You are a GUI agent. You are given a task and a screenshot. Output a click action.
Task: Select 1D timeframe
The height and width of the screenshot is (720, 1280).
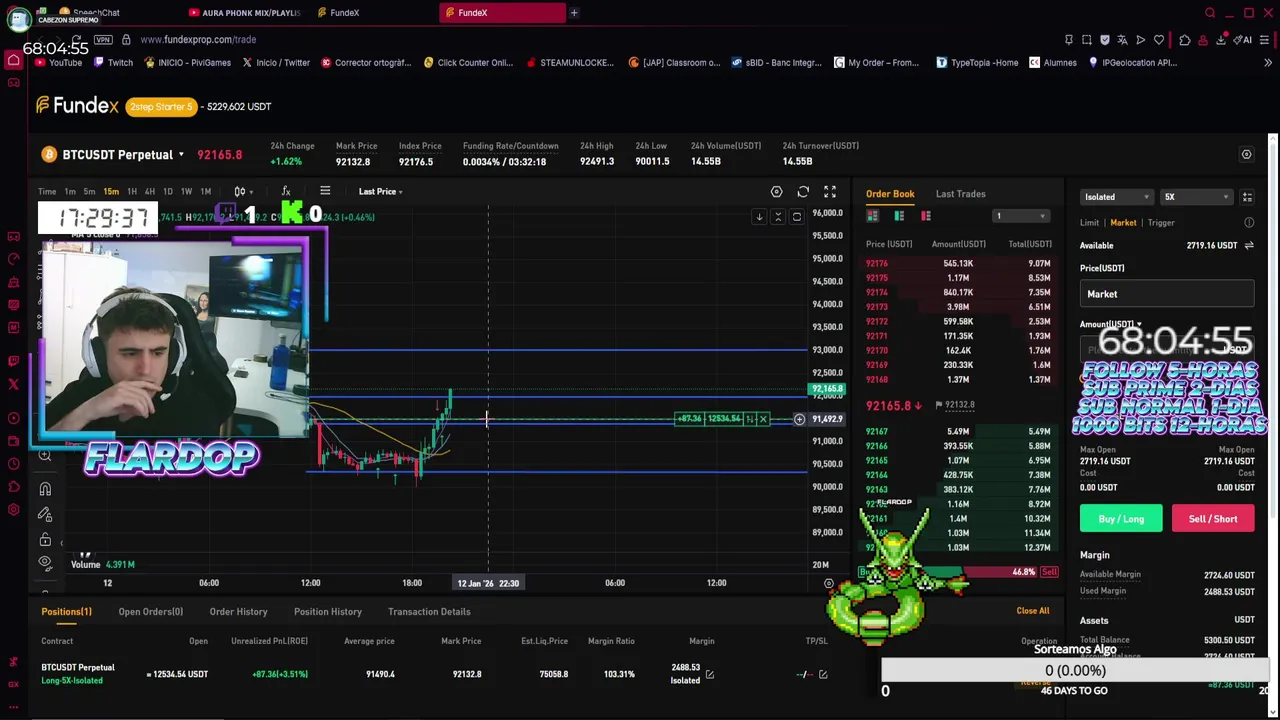(x=167, y=192)
